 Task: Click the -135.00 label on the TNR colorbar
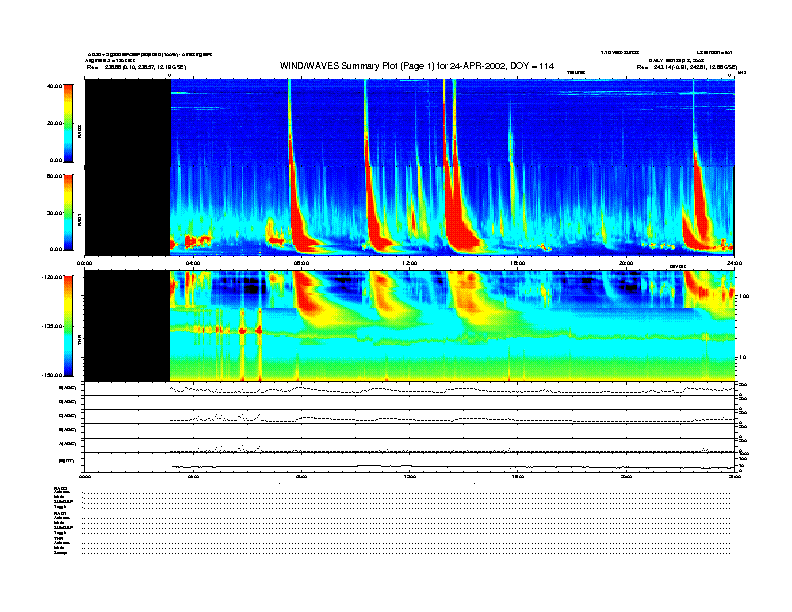(52, 326)
